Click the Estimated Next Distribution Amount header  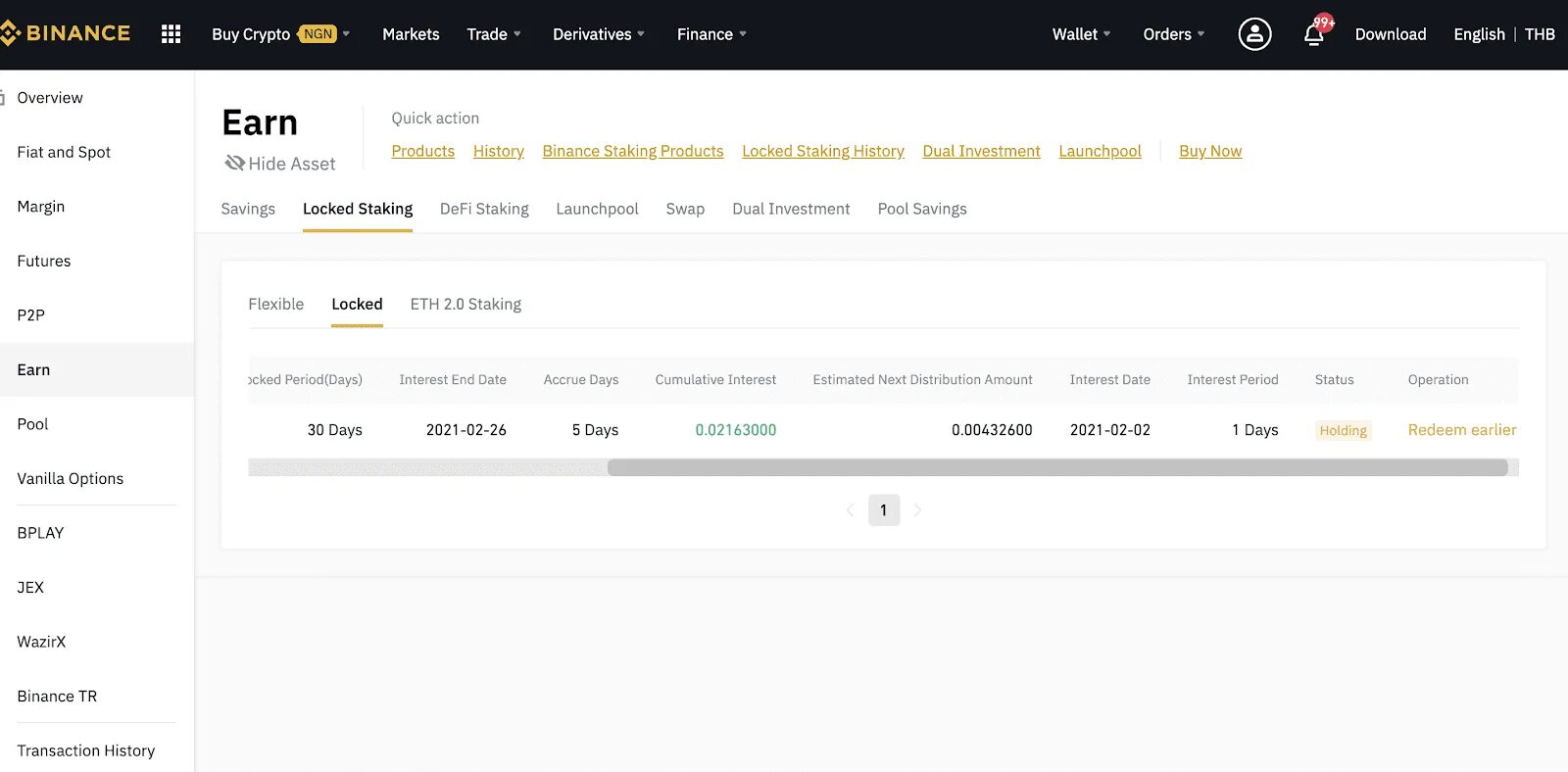tap(922, 380)
